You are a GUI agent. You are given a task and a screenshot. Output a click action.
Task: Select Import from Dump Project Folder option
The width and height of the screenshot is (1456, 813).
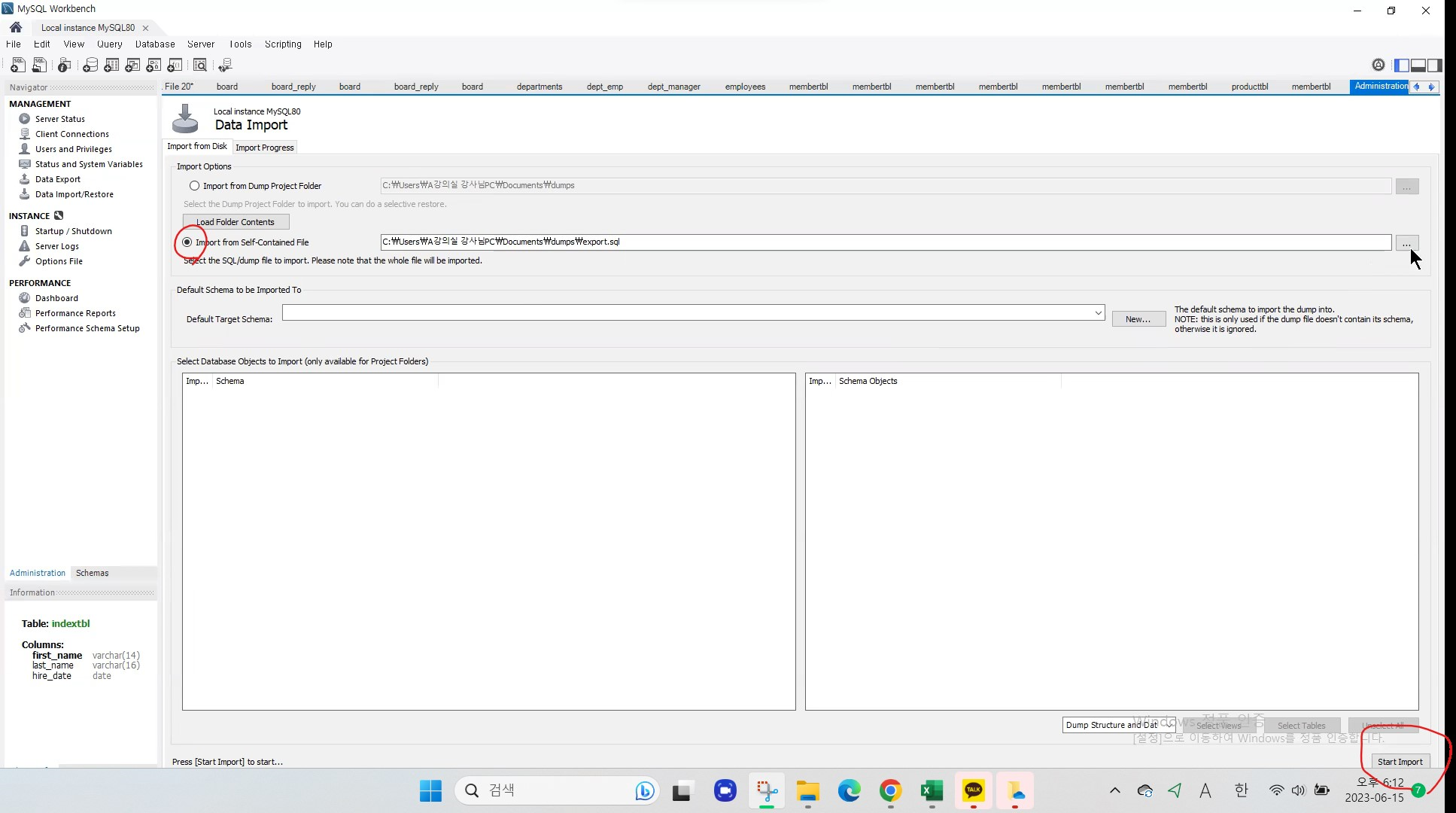pos(195,186)
